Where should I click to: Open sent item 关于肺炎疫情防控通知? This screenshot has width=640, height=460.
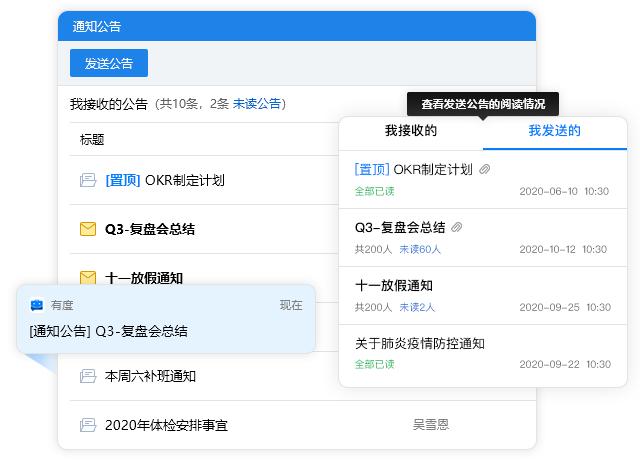[420, 343]
